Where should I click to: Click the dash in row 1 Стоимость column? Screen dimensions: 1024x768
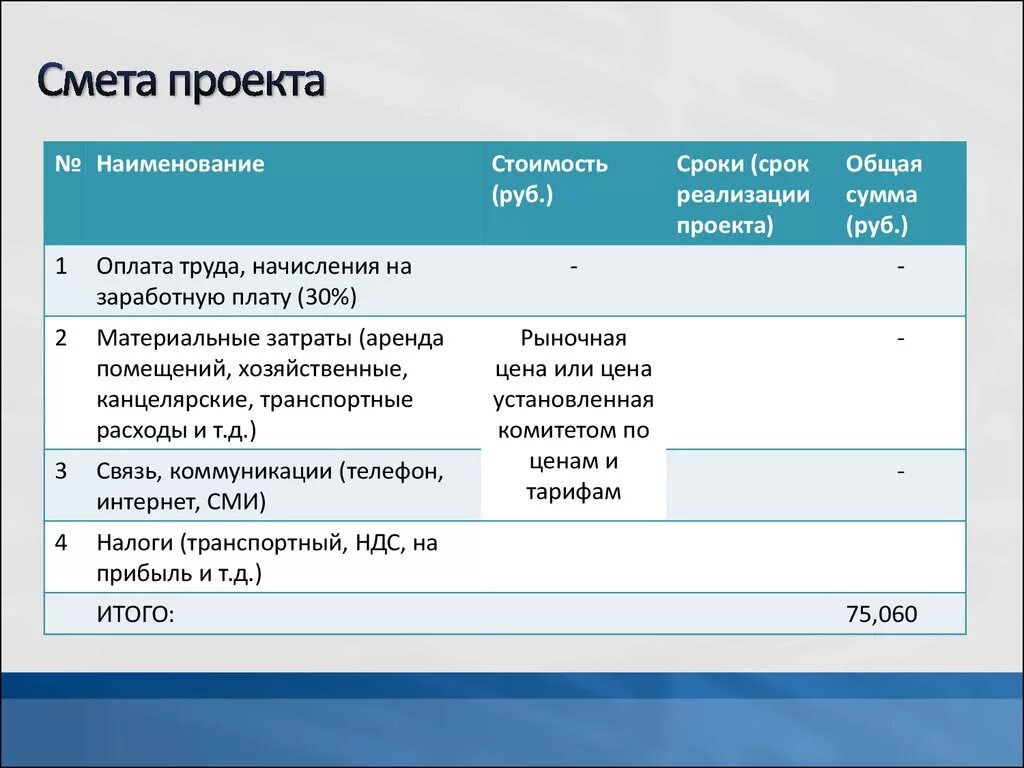pos(573,266)
